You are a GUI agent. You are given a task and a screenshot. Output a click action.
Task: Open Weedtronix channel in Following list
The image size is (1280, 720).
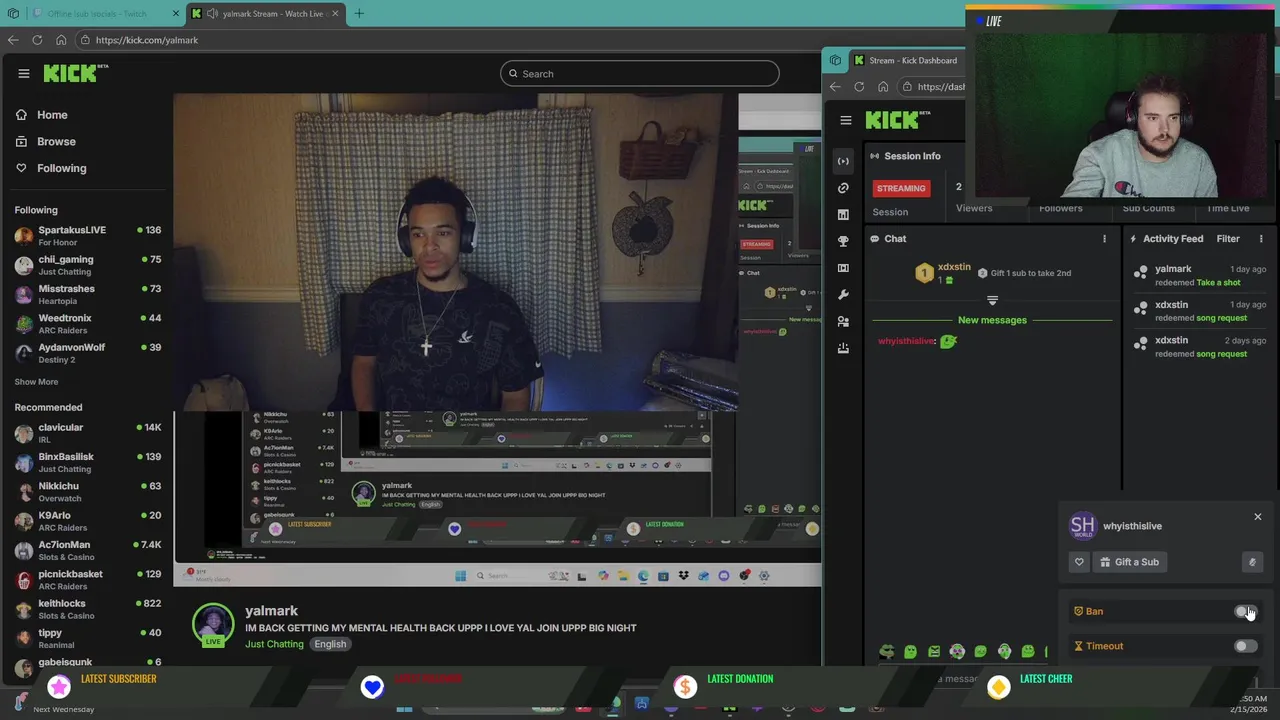click(x=88, y=323)
